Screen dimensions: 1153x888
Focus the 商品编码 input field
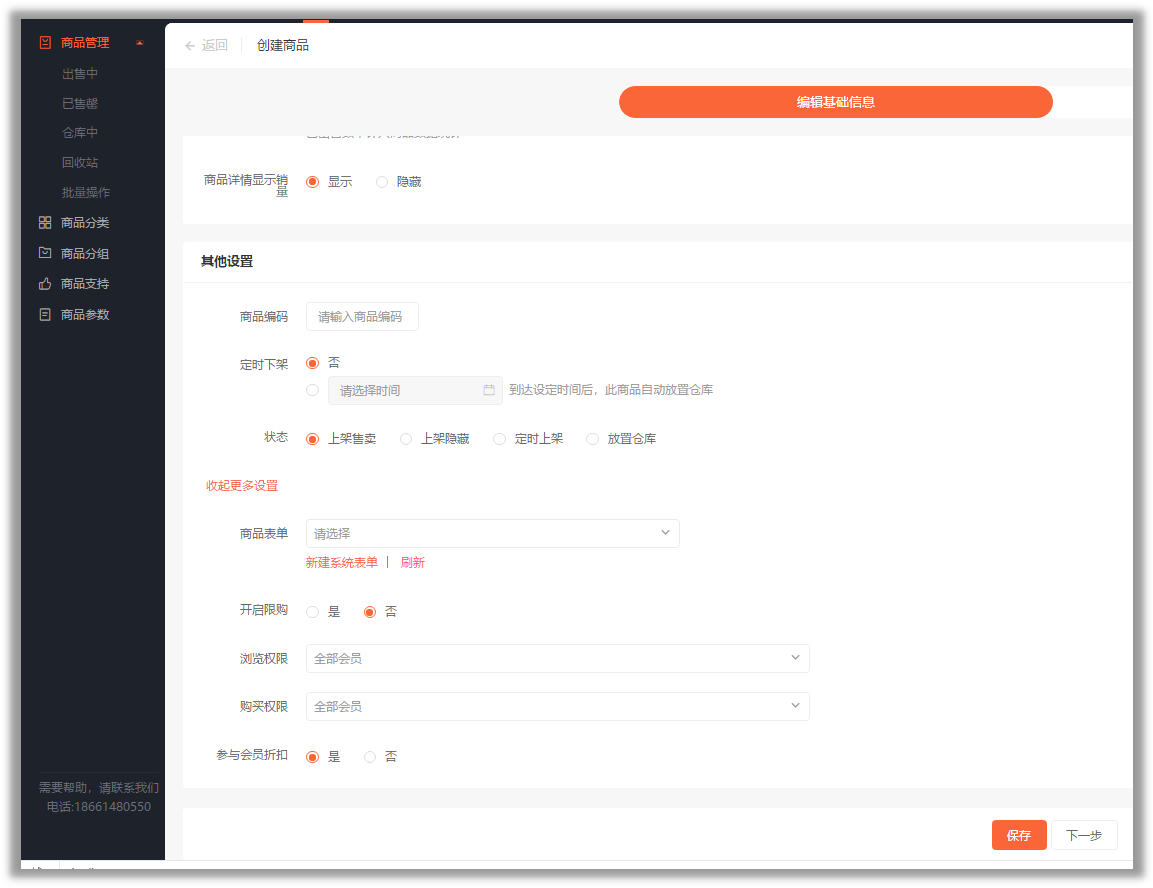click(x=362, y=317)
